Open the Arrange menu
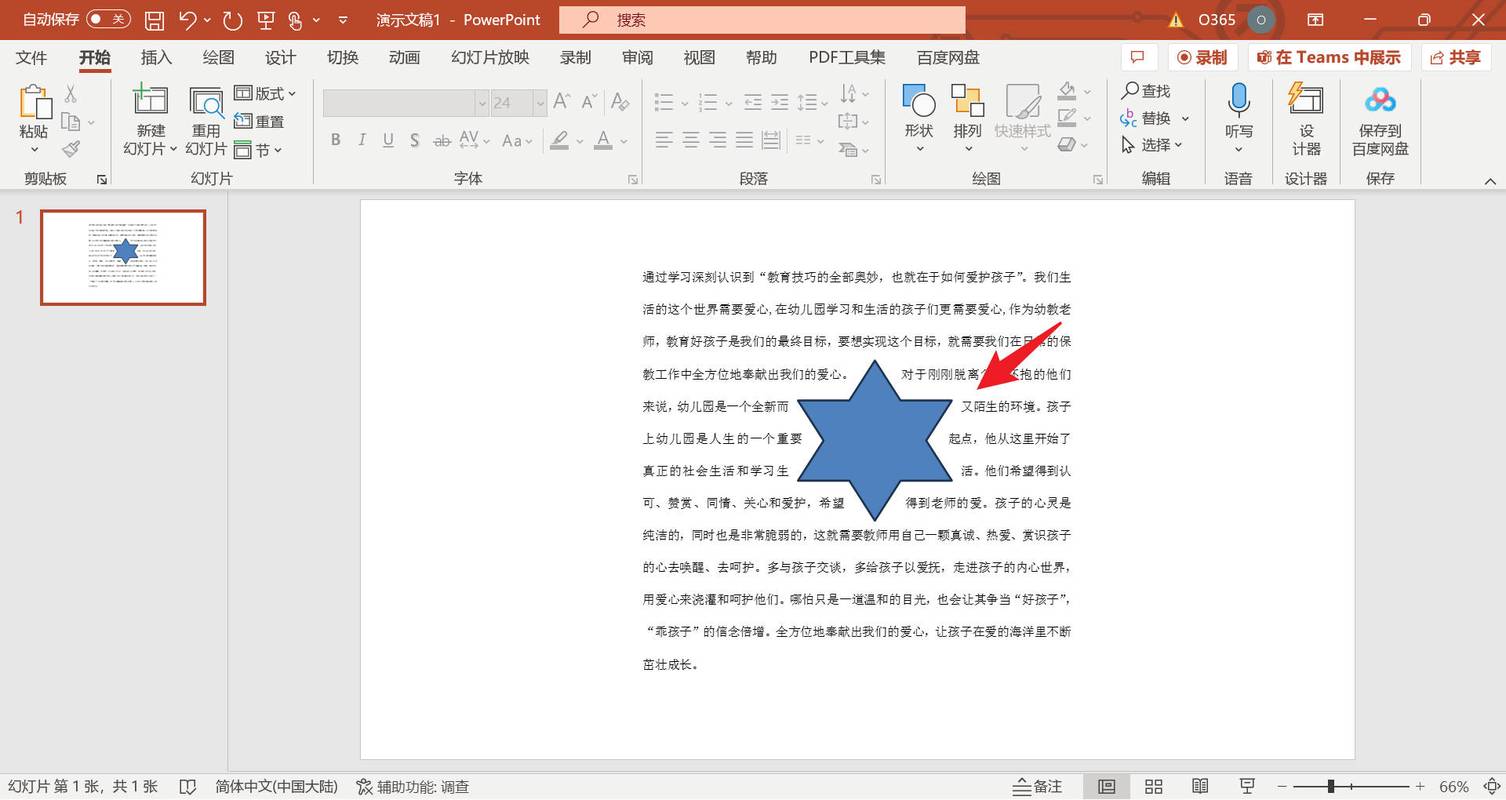The height and width of the screenshot is (800, 1506). pyautogui.click(x=967, y=118)
